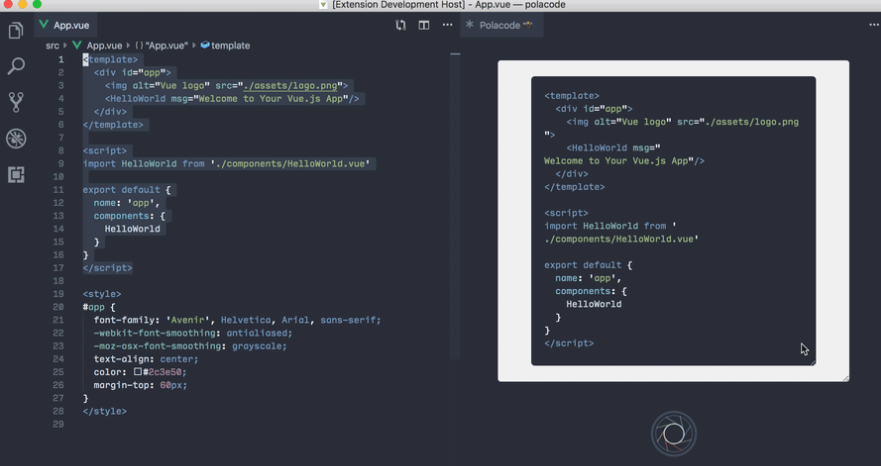Click the App.vue breadcrumb item
Viewport: 881px width, 466px height.
click(103, 46)
